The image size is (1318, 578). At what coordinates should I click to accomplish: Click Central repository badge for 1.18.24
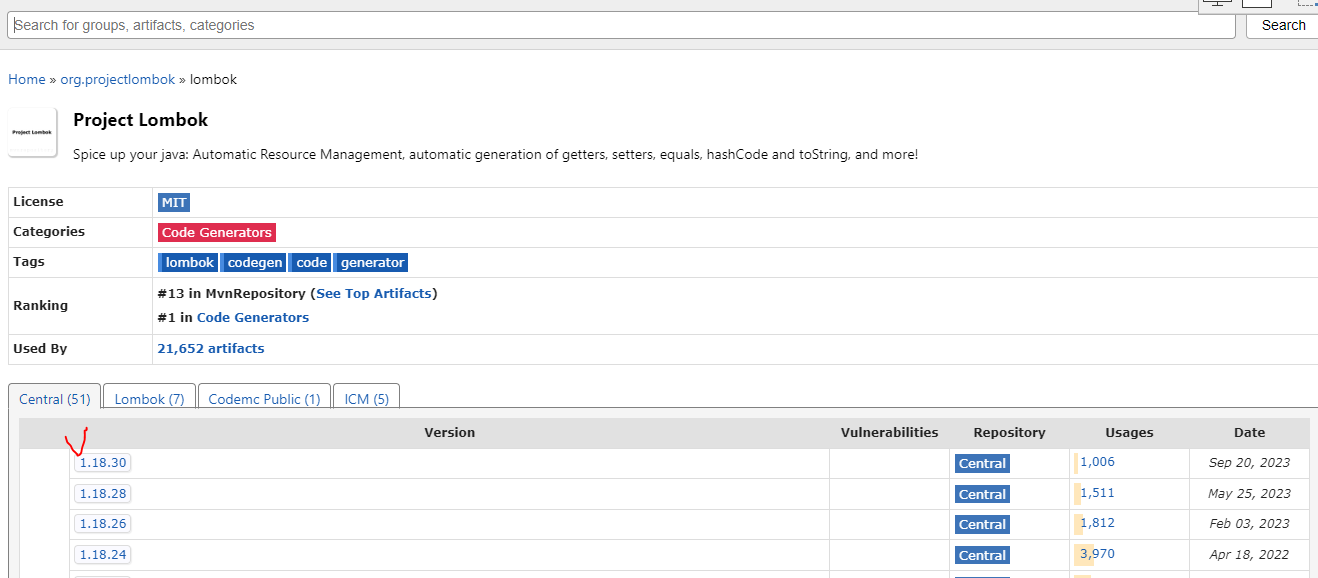pyautogui.click(x=982, y=555)
